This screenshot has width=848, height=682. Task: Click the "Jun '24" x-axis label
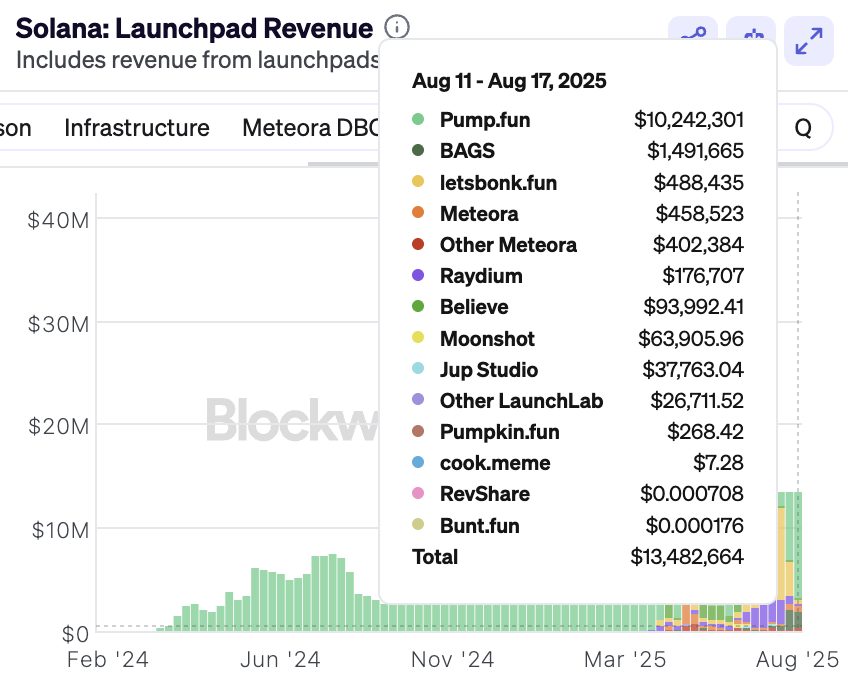pos(280,660)
